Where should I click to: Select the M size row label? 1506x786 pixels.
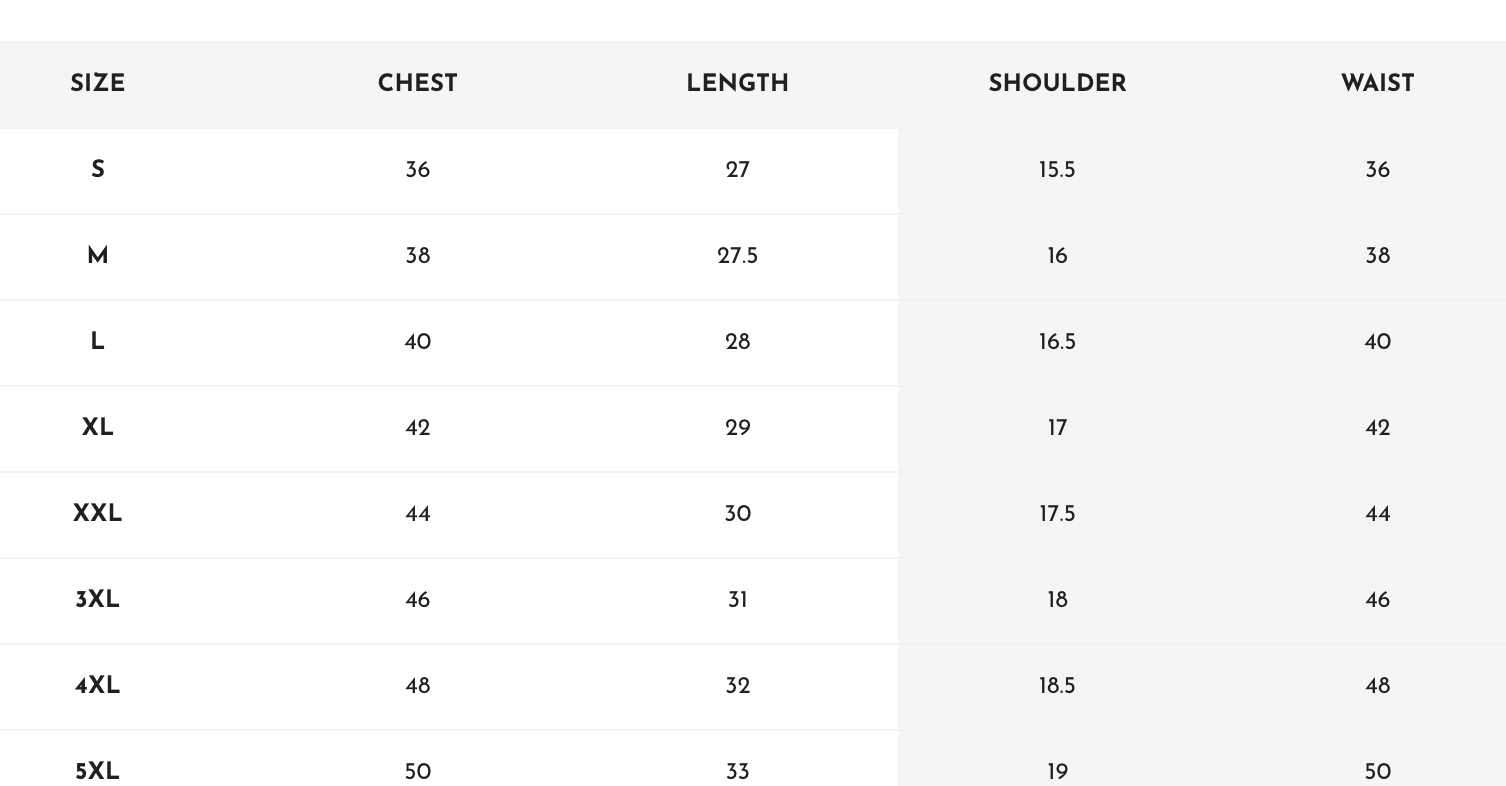(98, 255)
